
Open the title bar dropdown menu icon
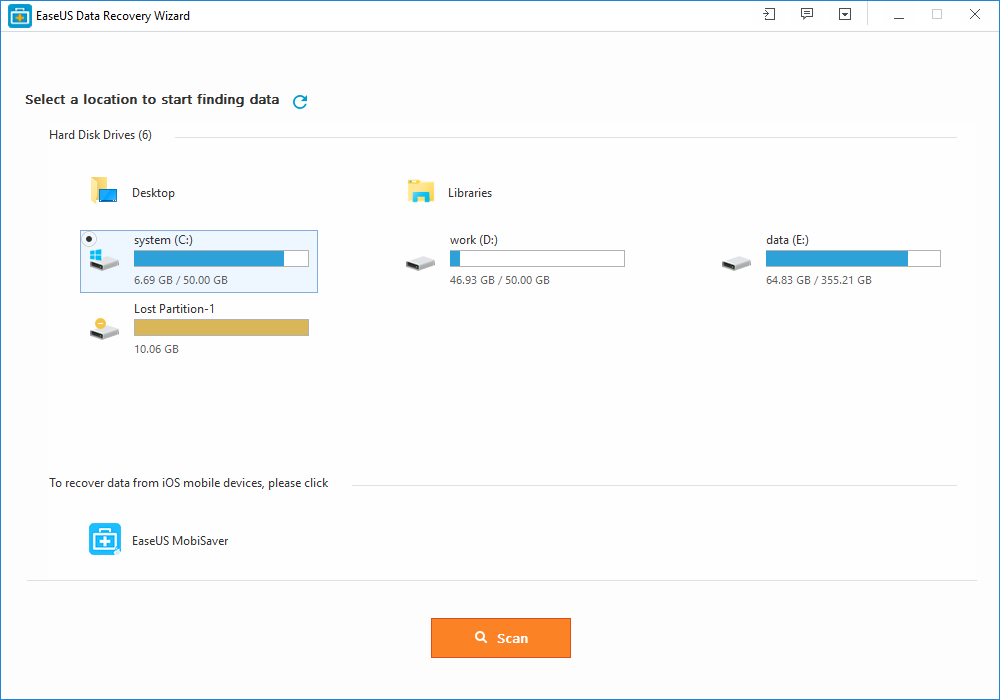pyautogui.click(x=844, y=14)
